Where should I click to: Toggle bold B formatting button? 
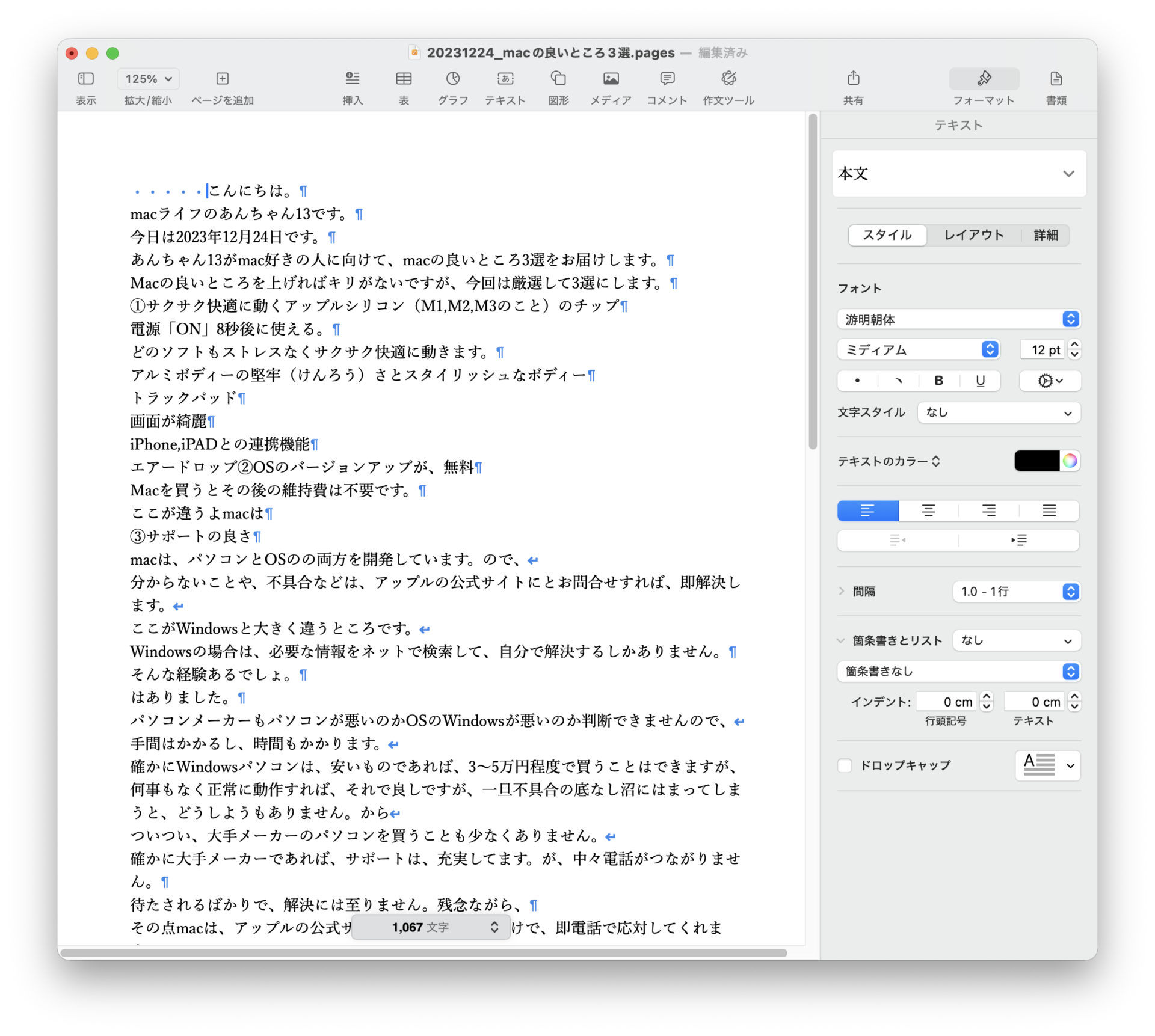point(938,381)
